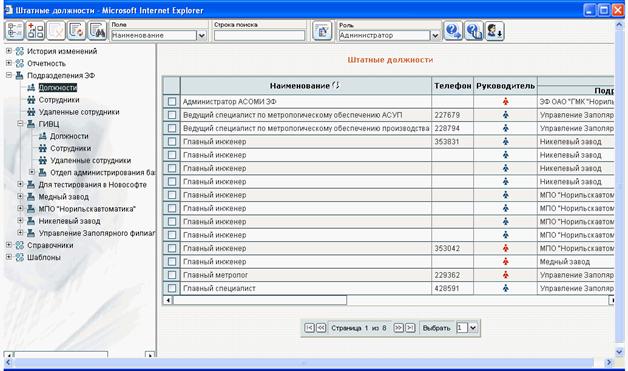Expand Отдел администрирования node
The width and height of the screenshot is (628, 371).
(x=32, y=172)
